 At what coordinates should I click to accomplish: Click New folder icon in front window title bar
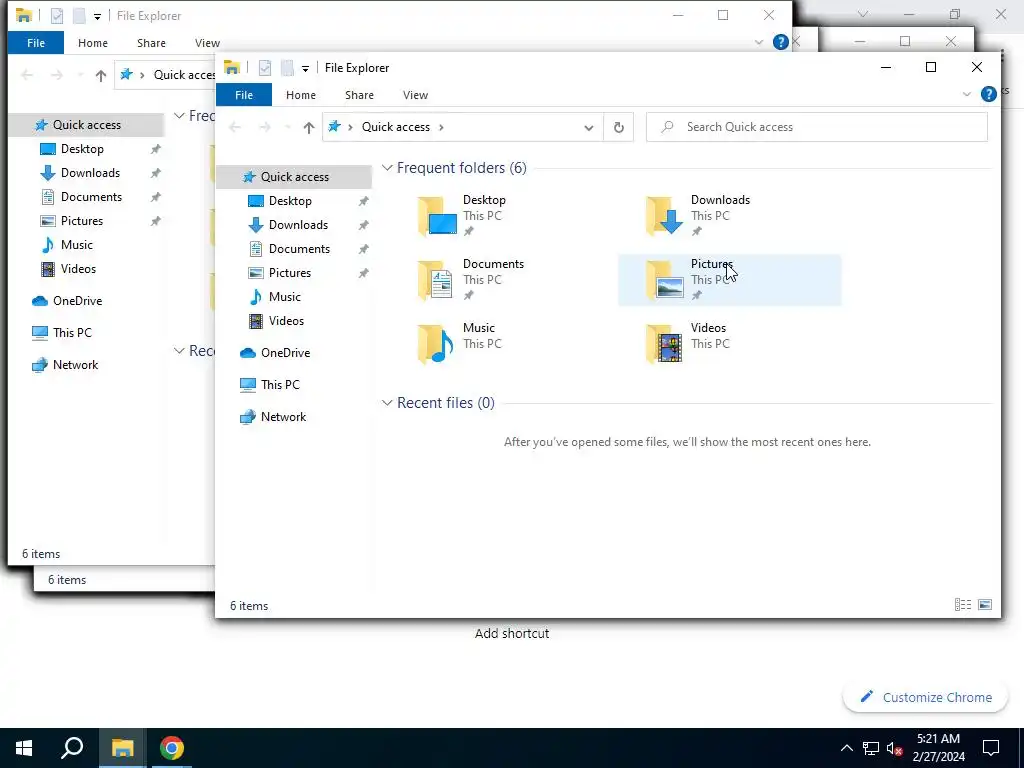point(287,68)
